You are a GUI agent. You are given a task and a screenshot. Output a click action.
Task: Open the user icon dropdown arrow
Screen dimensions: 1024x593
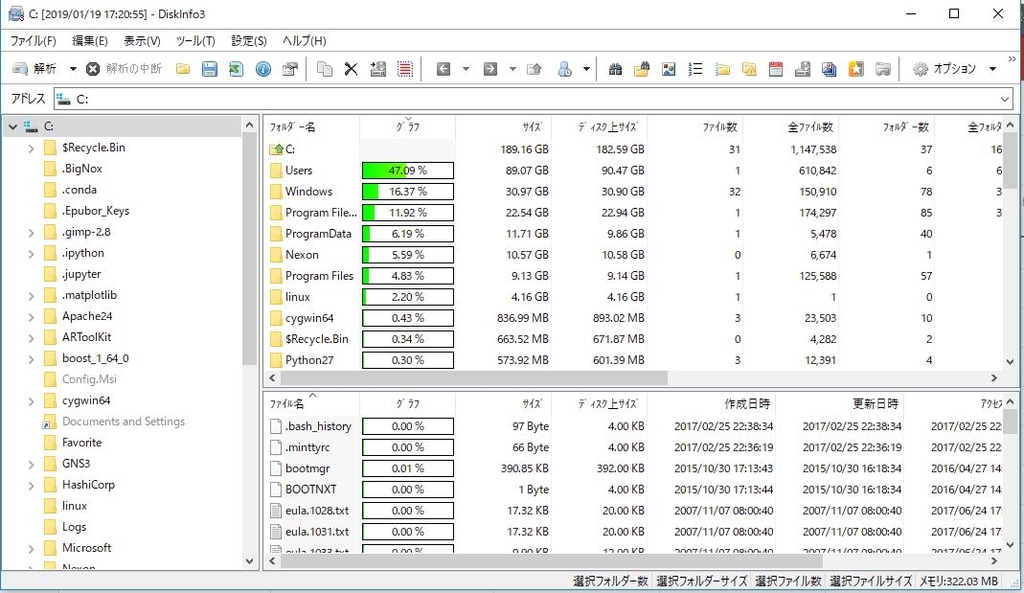coord(586,69)
